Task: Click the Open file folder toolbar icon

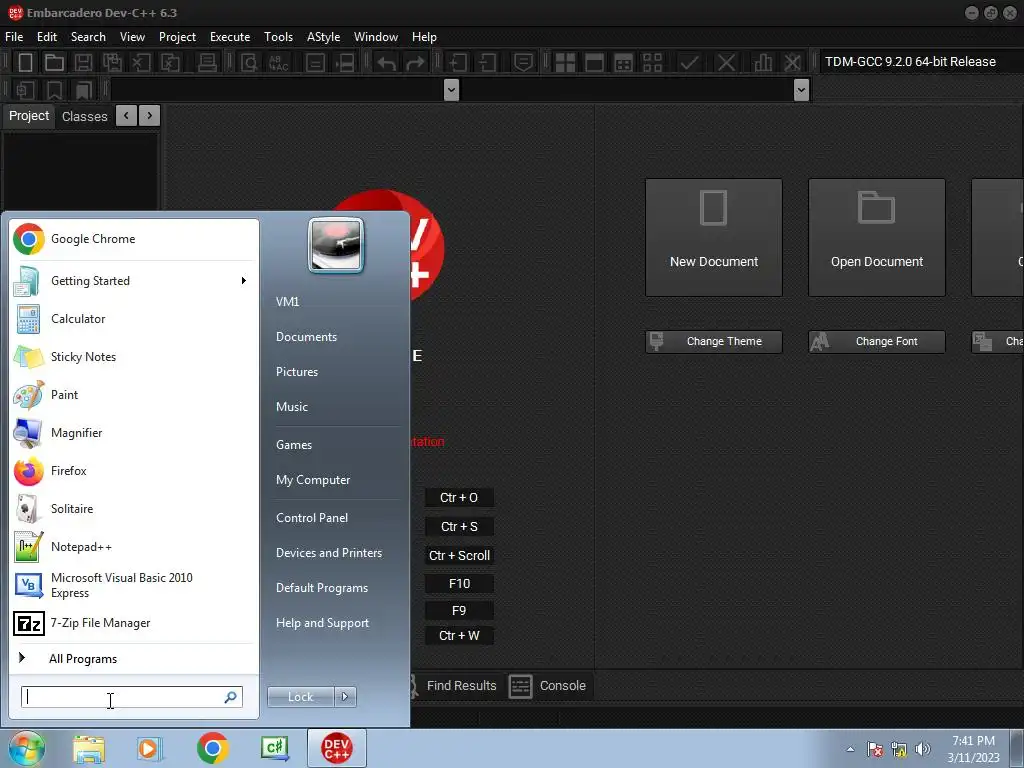Action: [x=54, y=62]
